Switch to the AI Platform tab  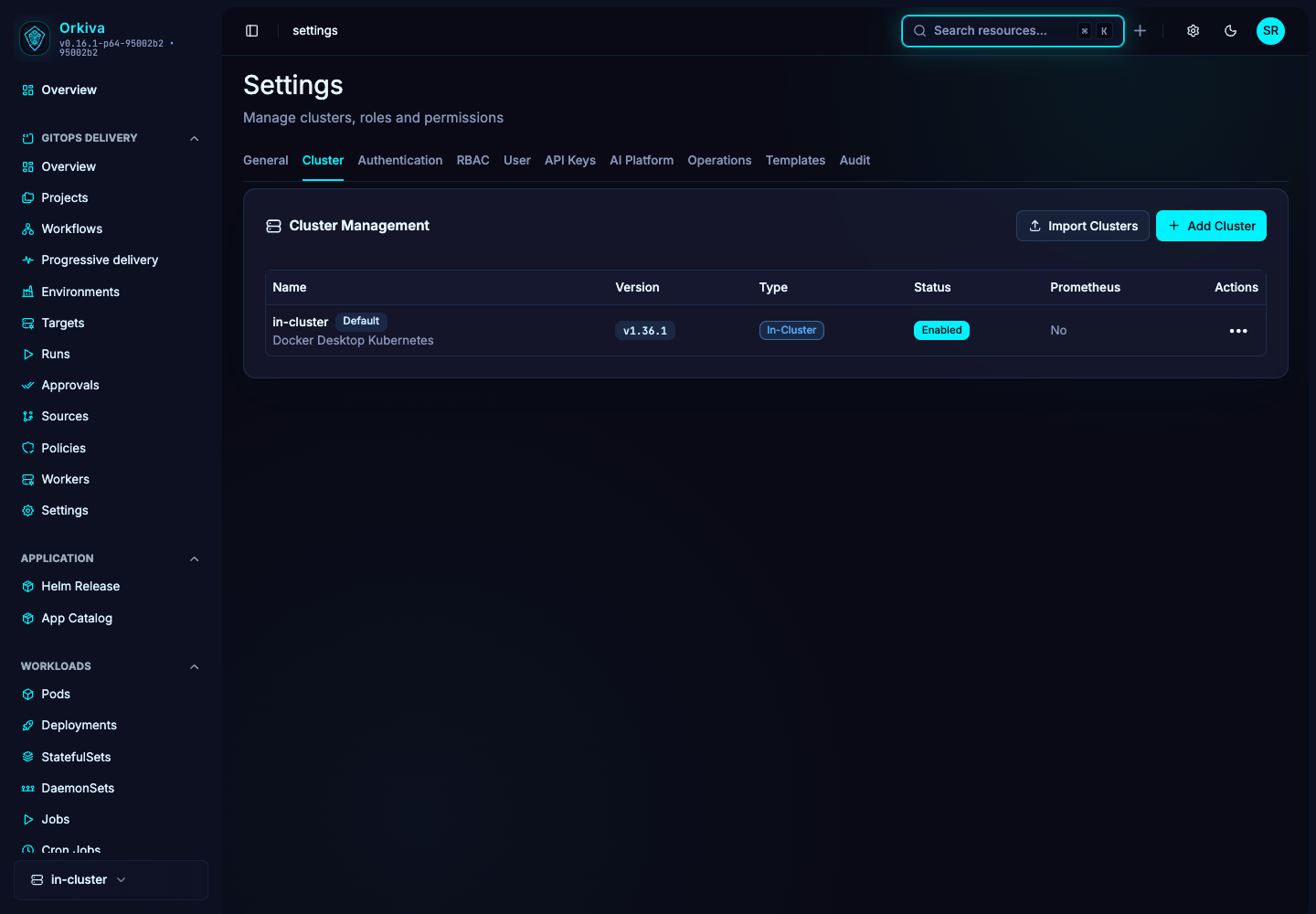coord(642,160)
